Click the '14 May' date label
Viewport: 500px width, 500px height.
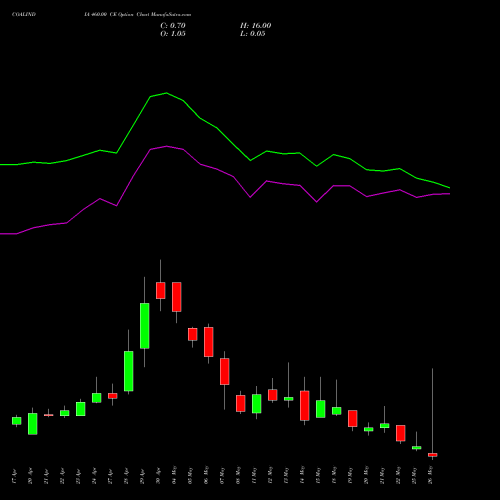[x=302, y=475]
